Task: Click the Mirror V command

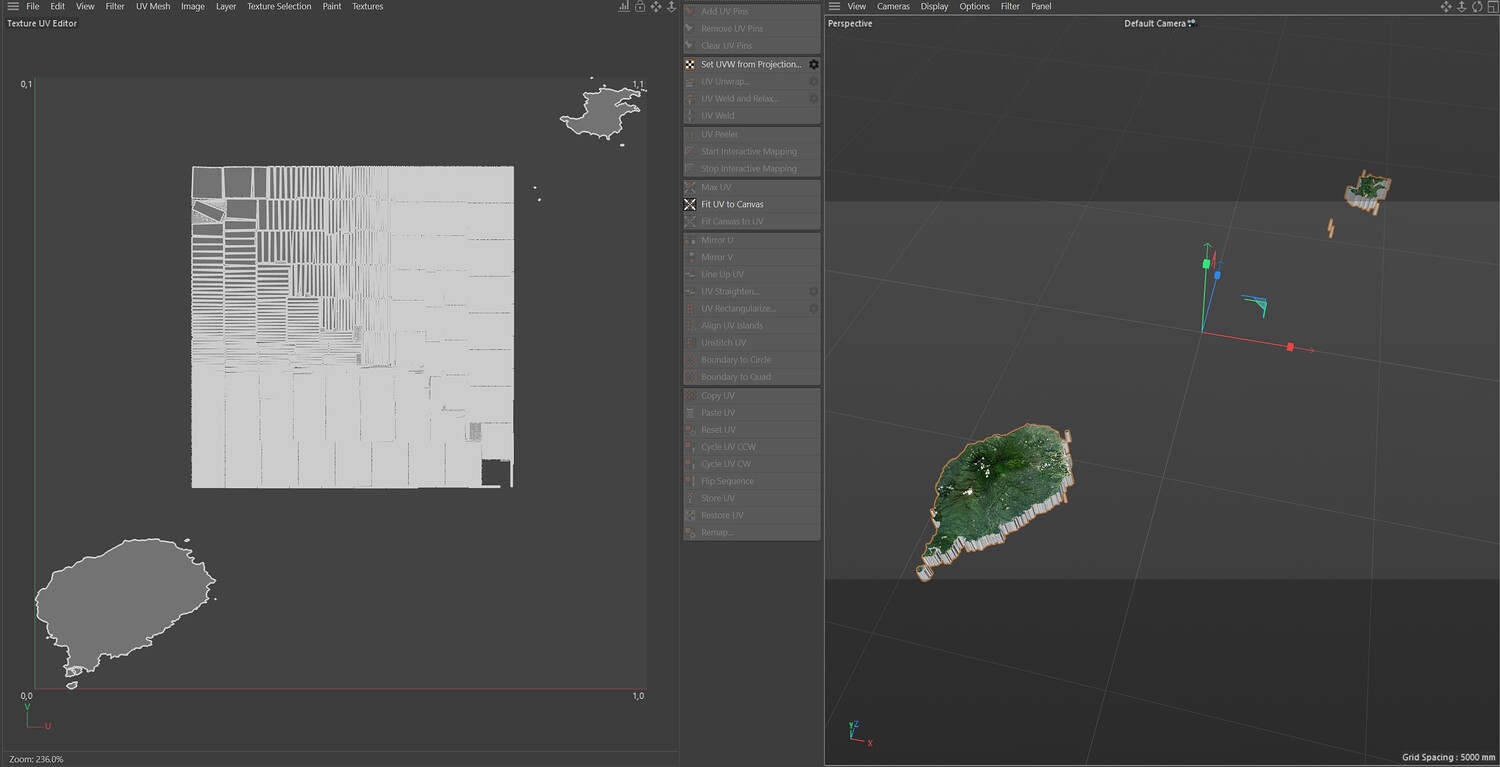Action: click(752, 257)
